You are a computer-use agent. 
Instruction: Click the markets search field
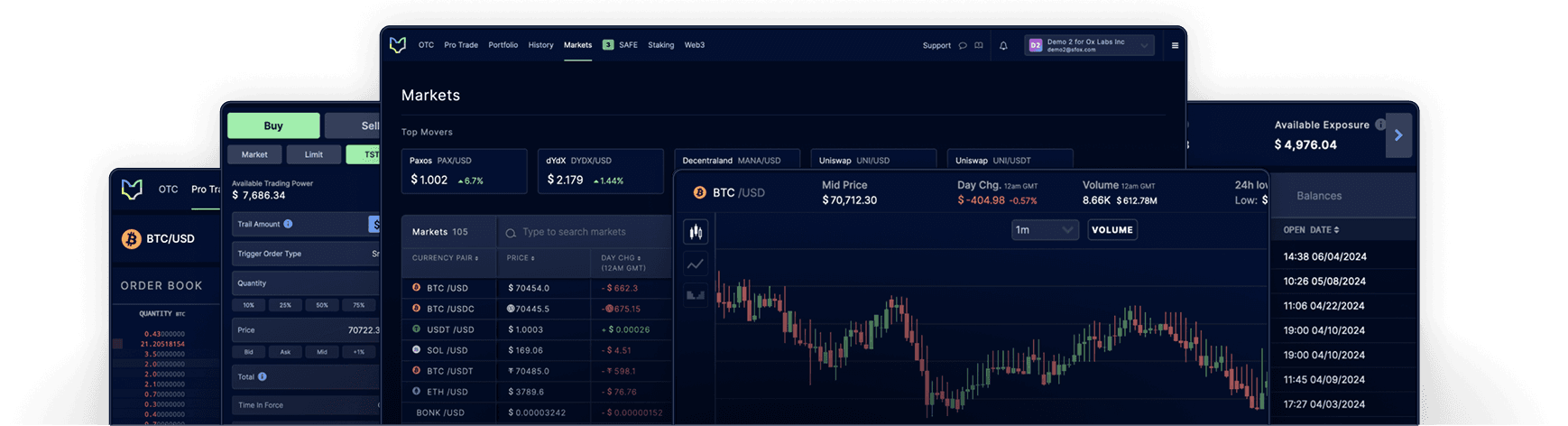click(x=585, y=233)
